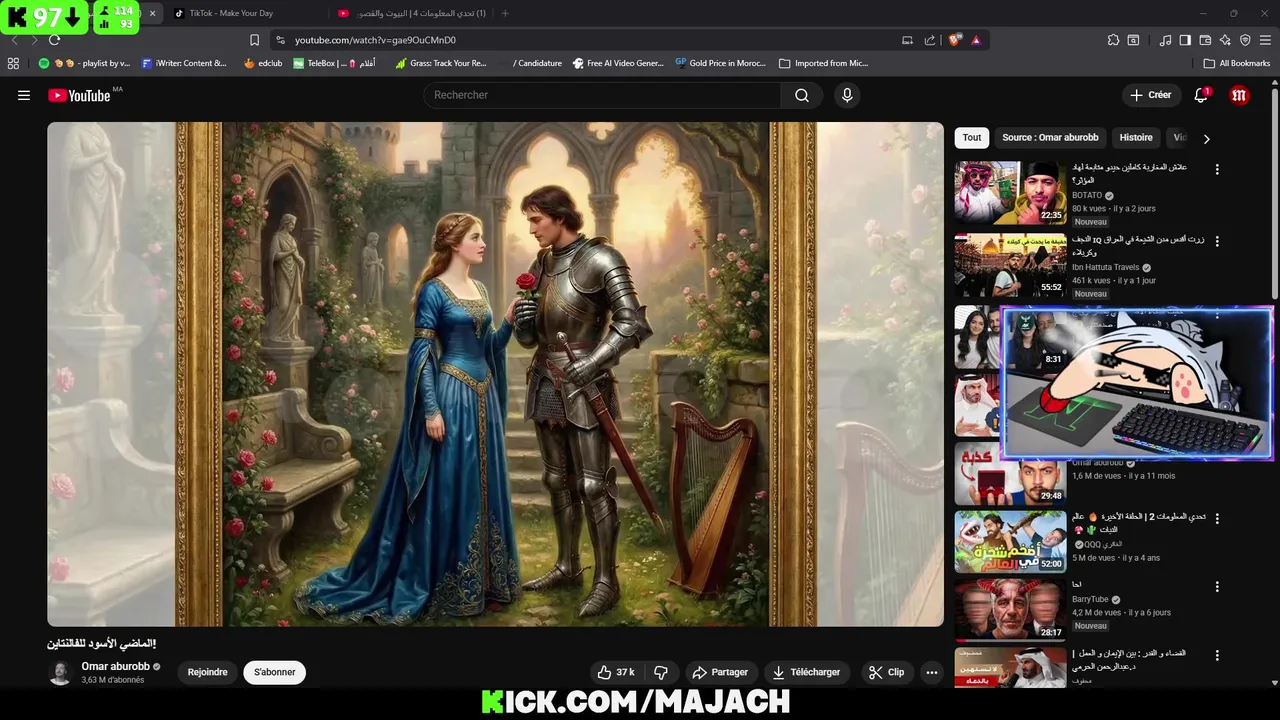Click the YouTube logo
The width and height of the screenshot is (1280, 720).
point(79,95)
